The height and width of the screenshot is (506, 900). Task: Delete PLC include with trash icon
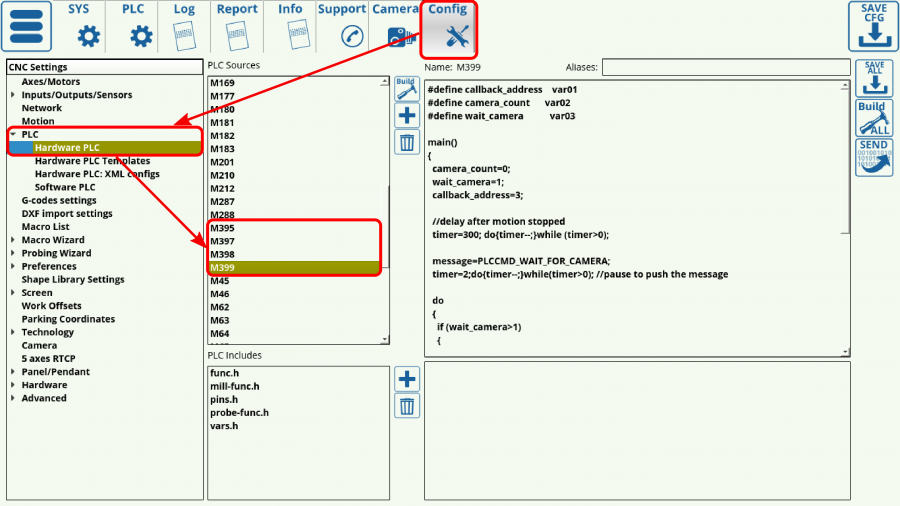pos(407,406)
